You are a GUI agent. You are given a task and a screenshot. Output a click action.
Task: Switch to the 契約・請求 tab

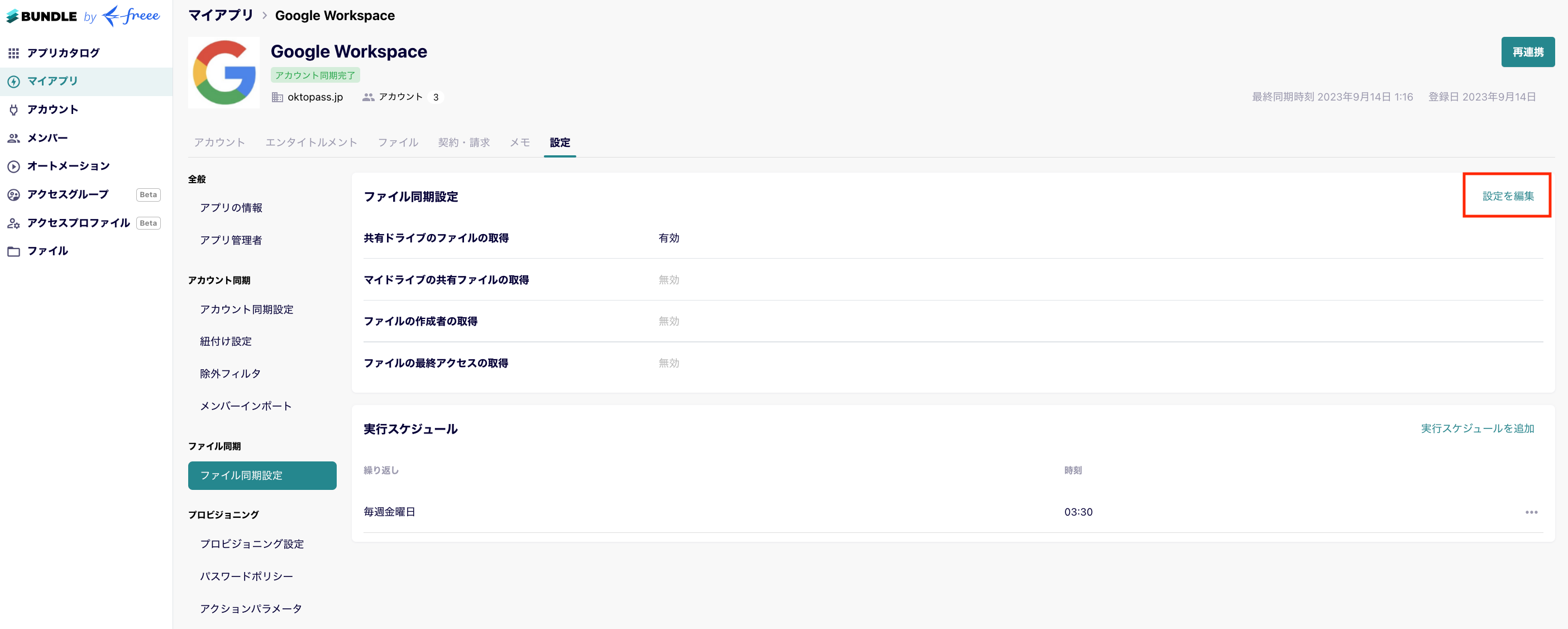click(x=464, y=142)
